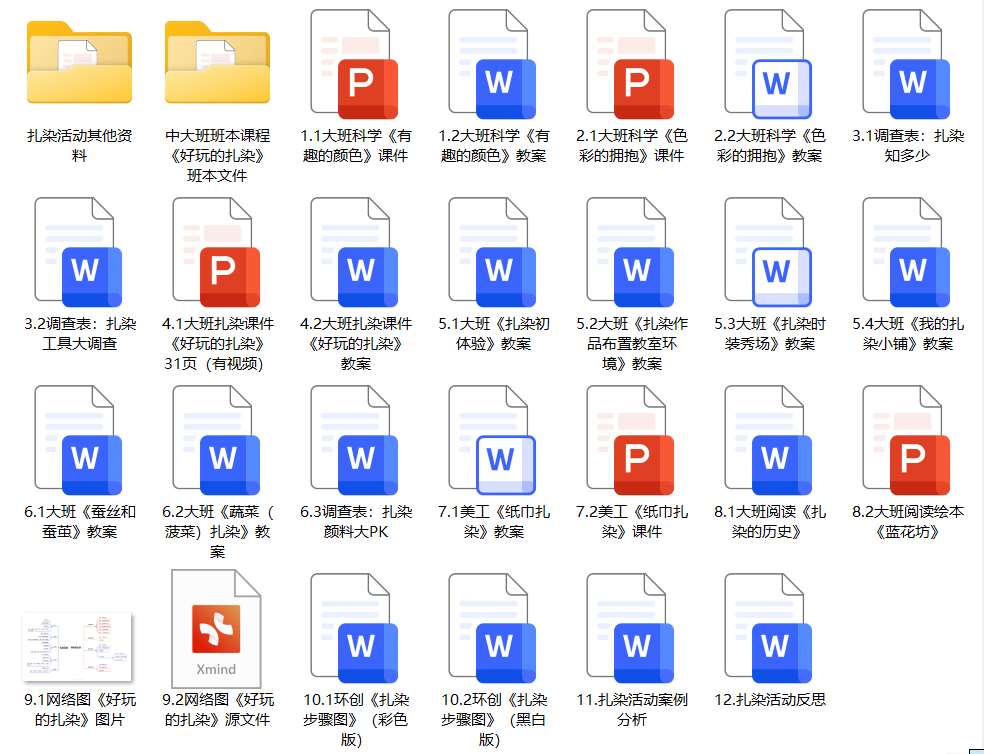Open the 扎染活动其他资料 folder
Image resolution: width=984 pixels, height=754 pixels.
pyautogui.click(x=80, y=64)
